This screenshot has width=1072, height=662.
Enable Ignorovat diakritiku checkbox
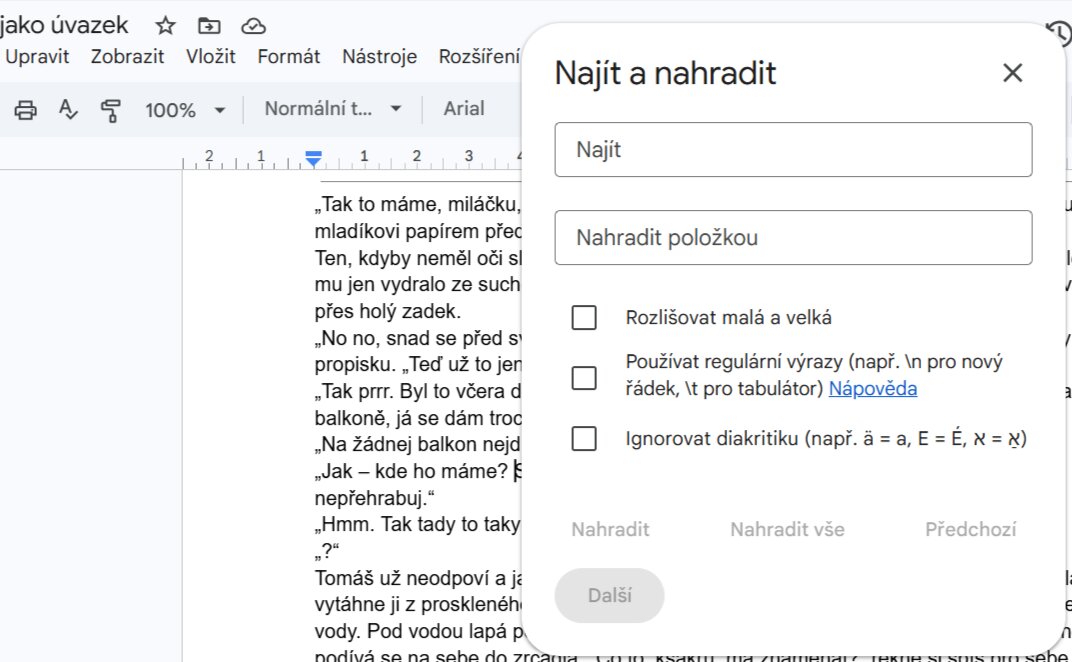[584, 438]
